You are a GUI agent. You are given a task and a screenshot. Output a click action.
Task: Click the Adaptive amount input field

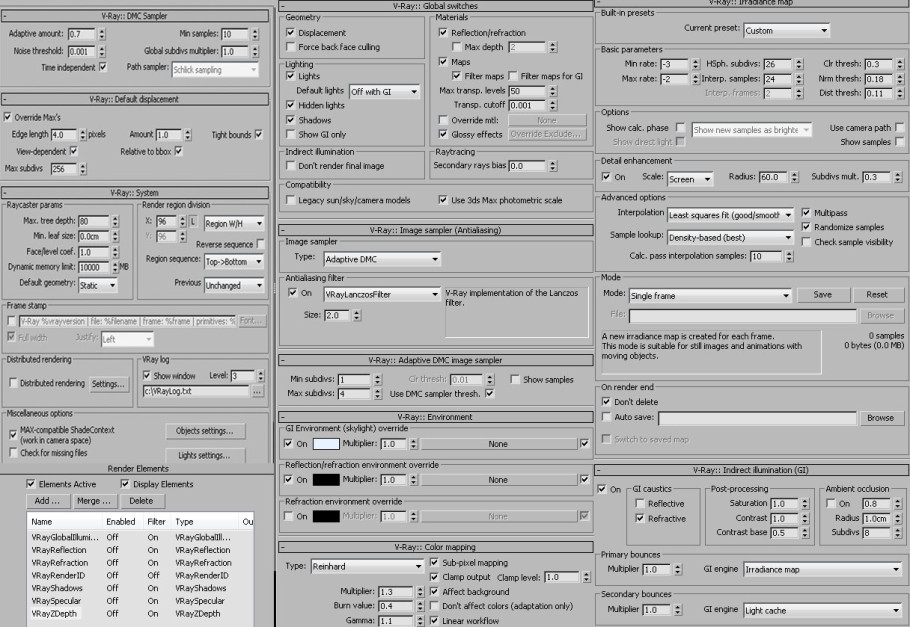point(82,34)
